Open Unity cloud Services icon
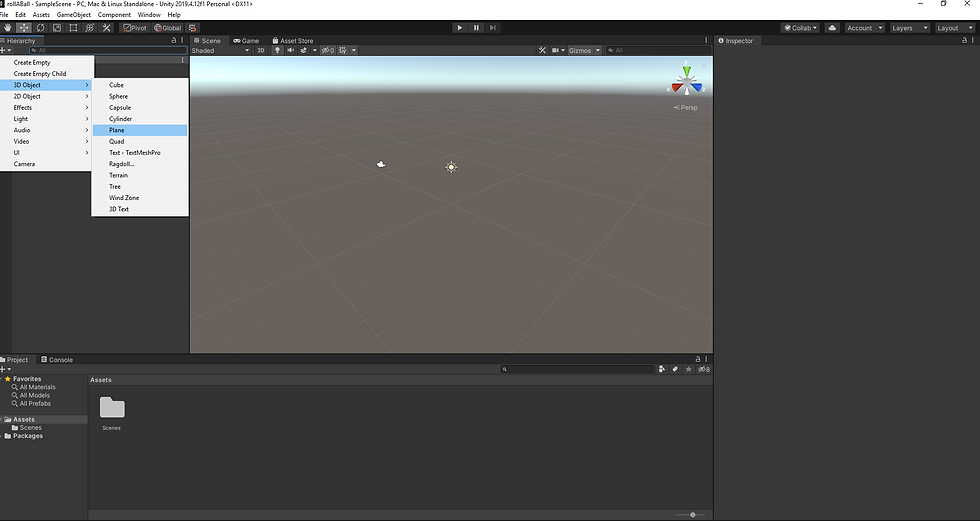The height and width of the screenshot is (521, 980). [832, 27]
